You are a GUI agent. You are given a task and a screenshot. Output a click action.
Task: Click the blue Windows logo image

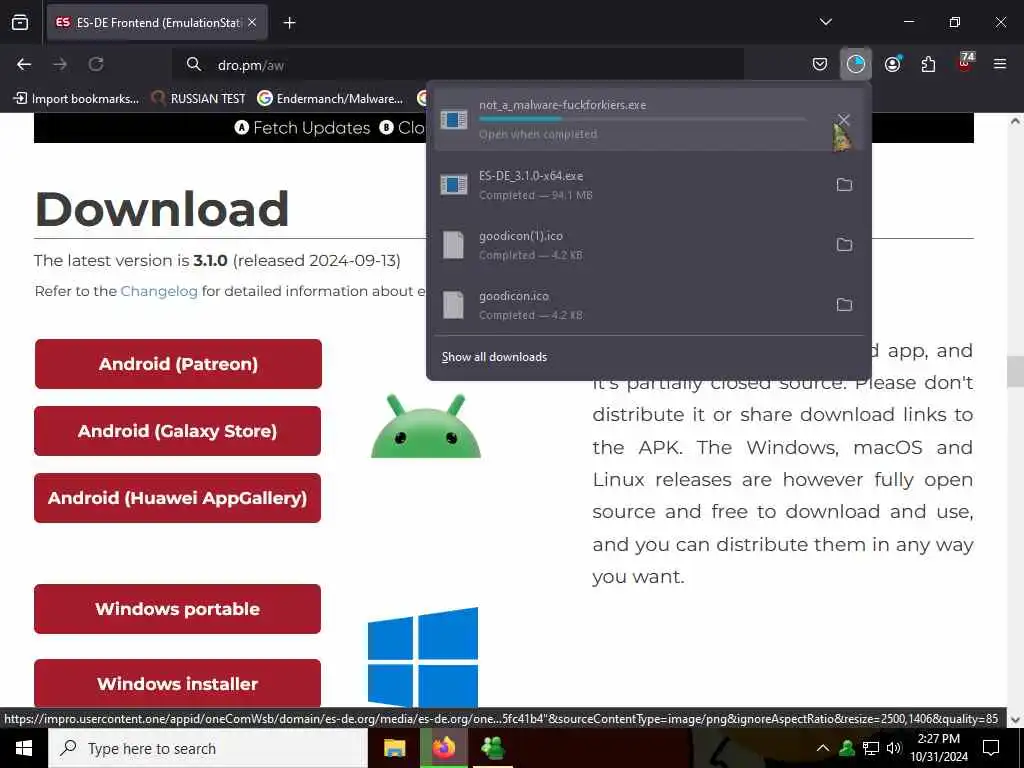(423, 658)
